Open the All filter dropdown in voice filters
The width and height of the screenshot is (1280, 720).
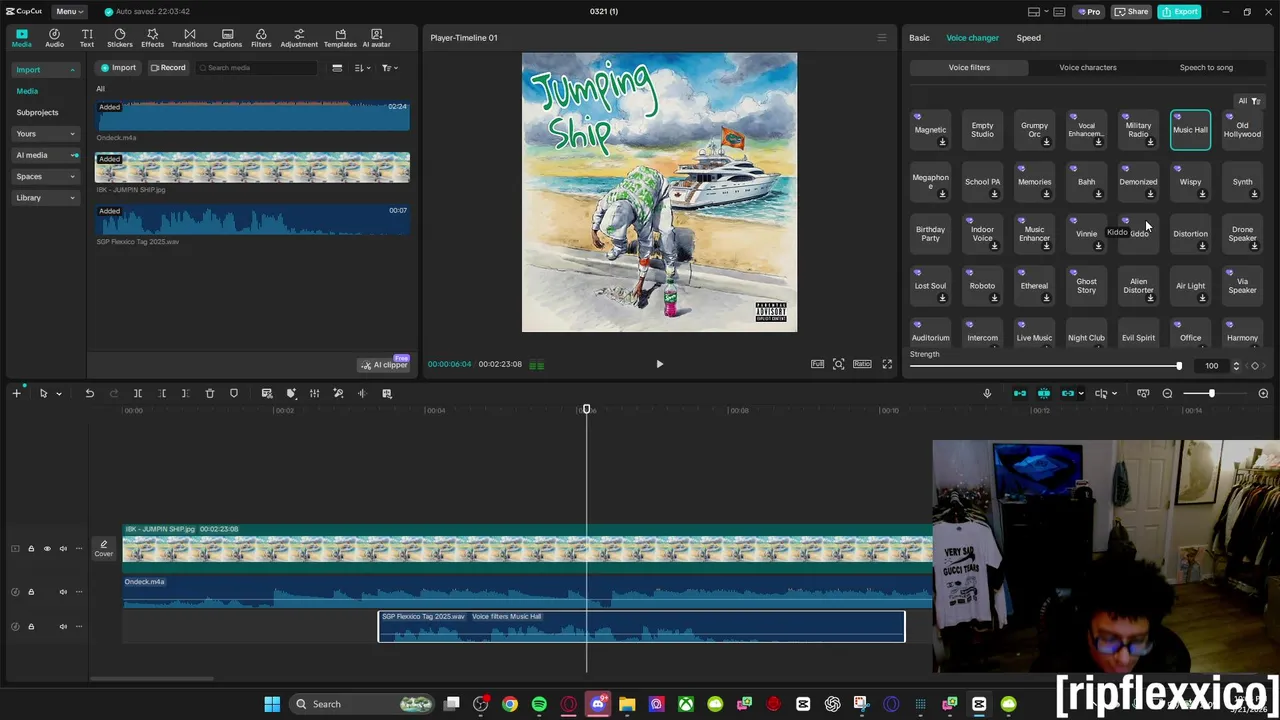(x=1249, y=101)
